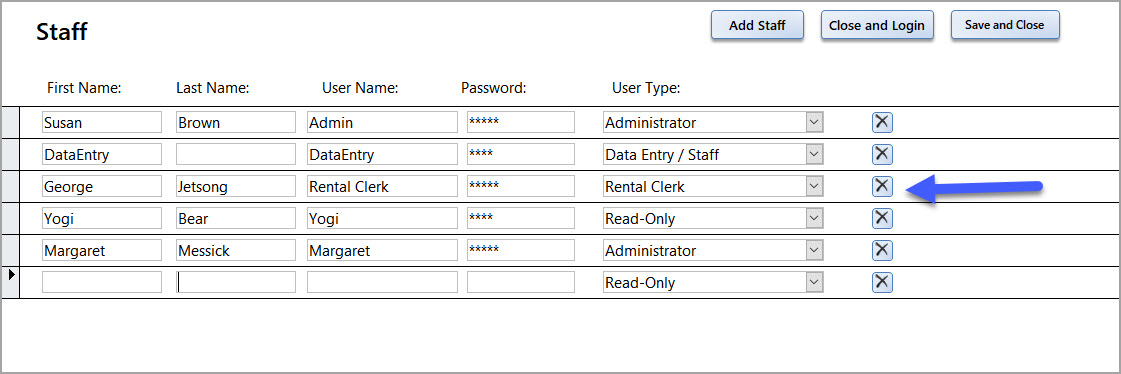The height and width of the screenshot is (374, 1121).
Task: Open Susan's Administrator user type dropdown
Action: pos(814,122)
